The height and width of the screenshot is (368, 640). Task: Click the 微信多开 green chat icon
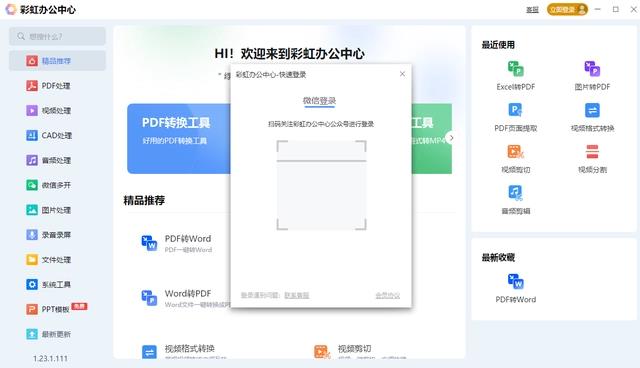point(32,185)
